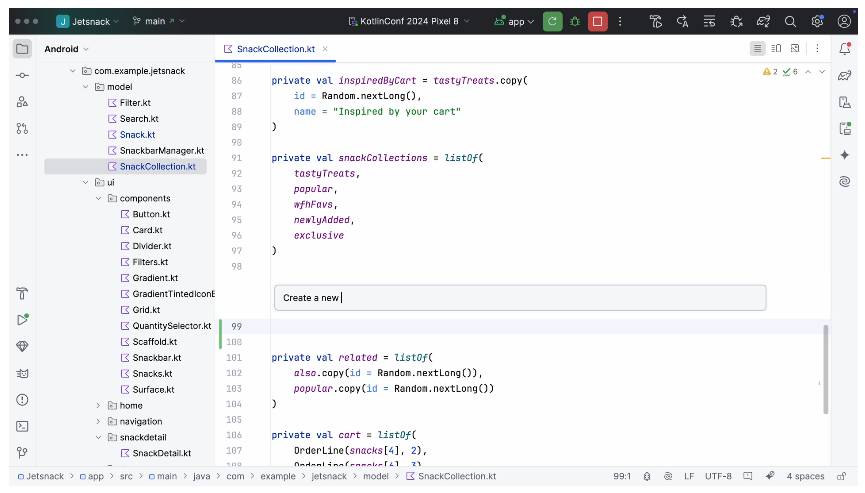Screen dimensions: 865x493
Task: Open more run actions vertical dots
Action: [x=620, y=22]
